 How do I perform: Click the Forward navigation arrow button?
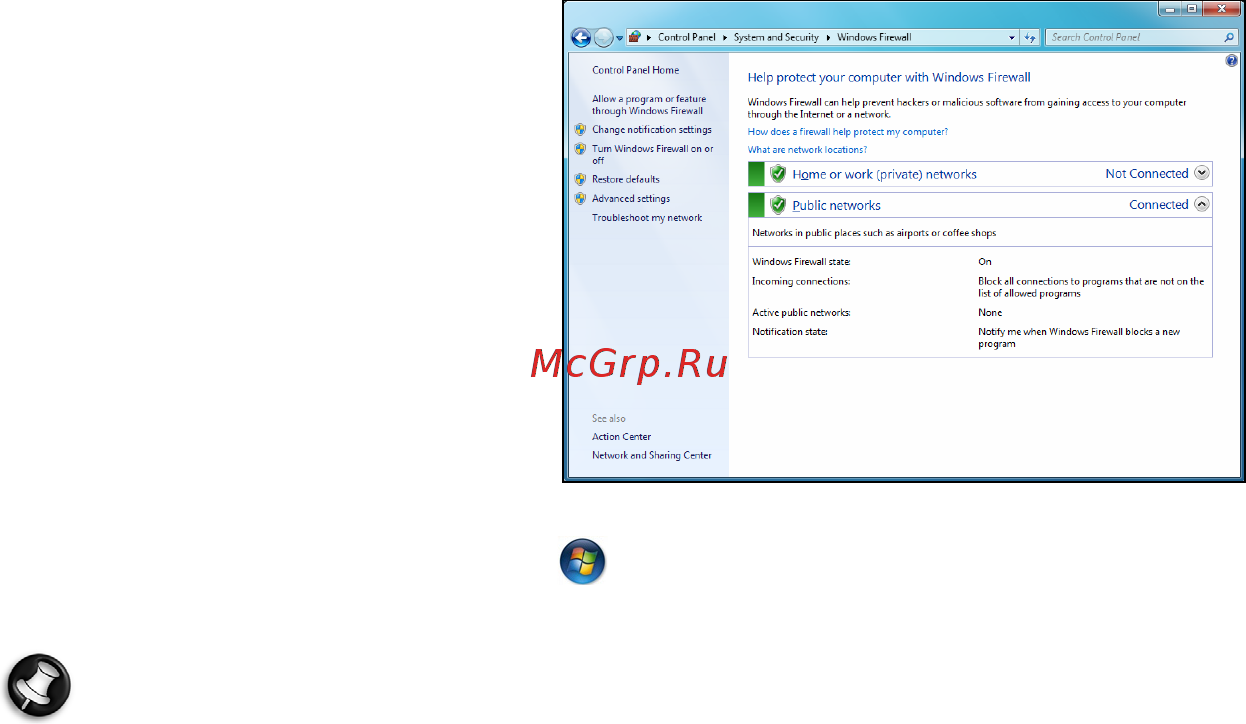click(603, 37)
